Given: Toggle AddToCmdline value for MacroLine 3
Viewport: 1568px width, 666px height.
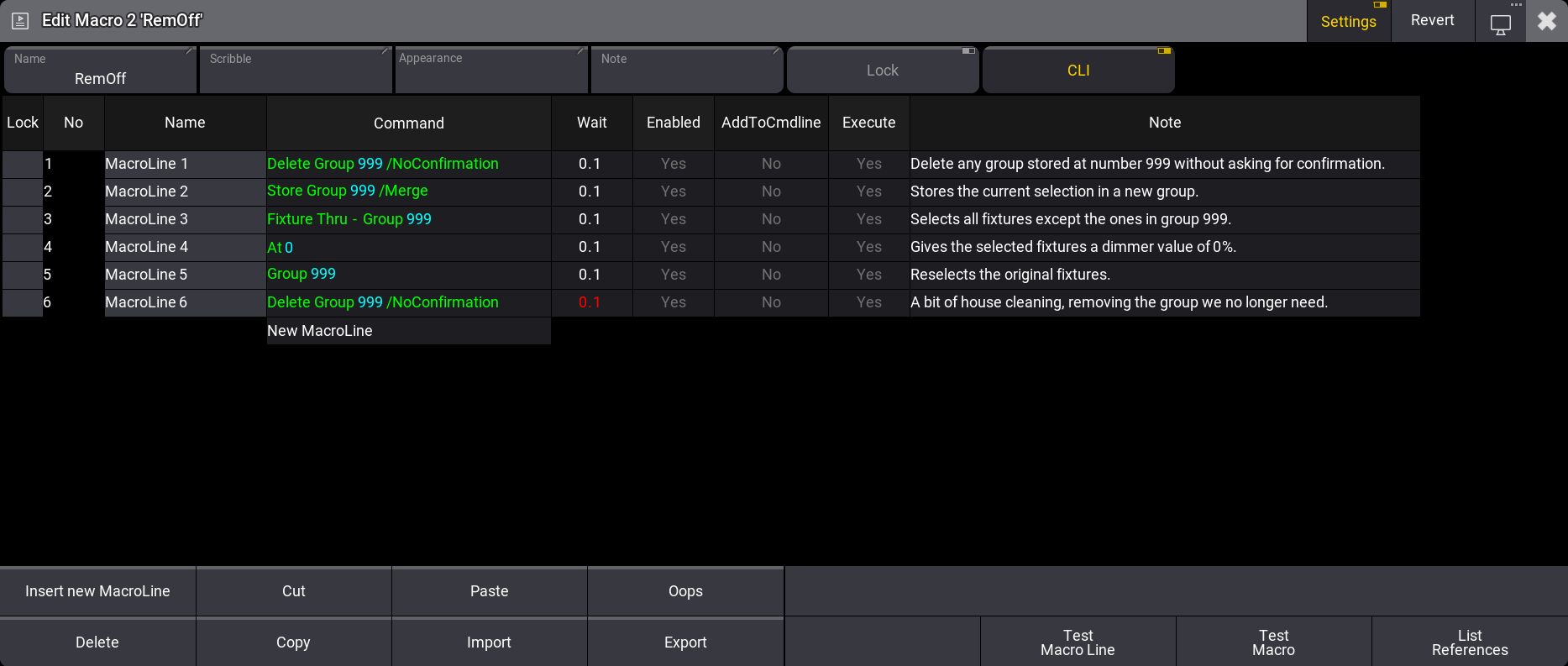Looking at the screenshot, I should point(770,219).
